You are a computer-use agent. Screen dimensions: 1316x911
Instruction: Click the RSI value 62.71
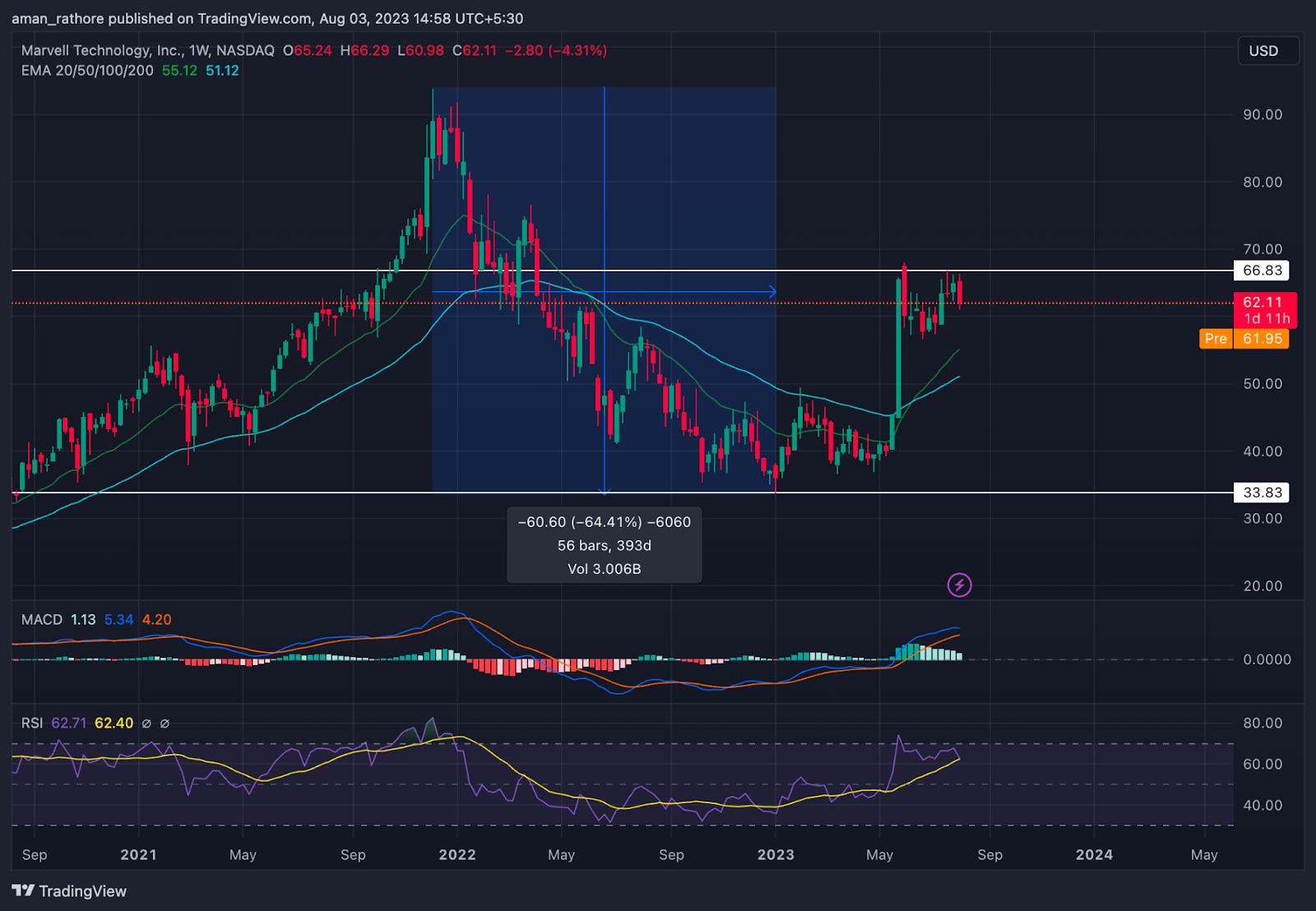click(x=68, y=724)
